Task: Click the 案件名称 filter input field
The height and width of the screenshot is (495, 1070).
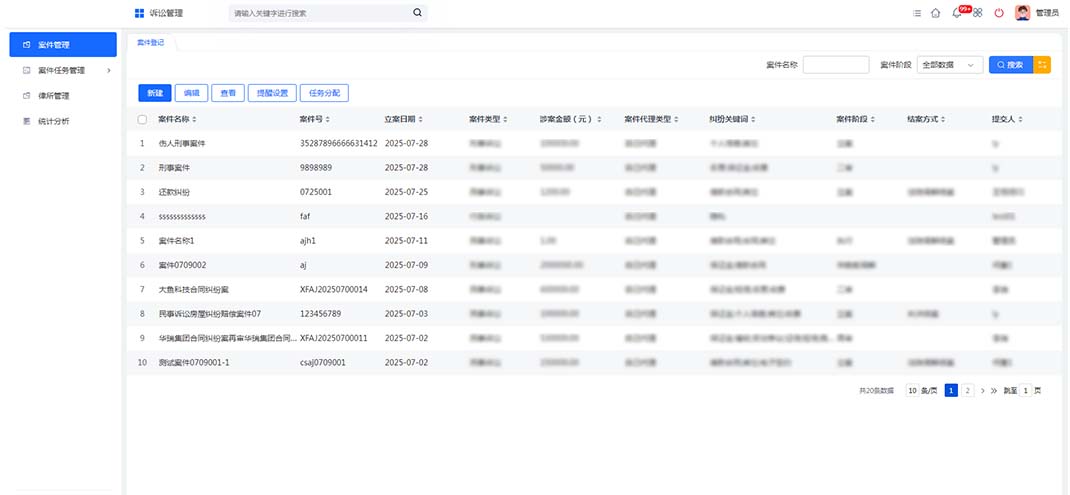Action: pyautogui.click(x=835, y=65)
